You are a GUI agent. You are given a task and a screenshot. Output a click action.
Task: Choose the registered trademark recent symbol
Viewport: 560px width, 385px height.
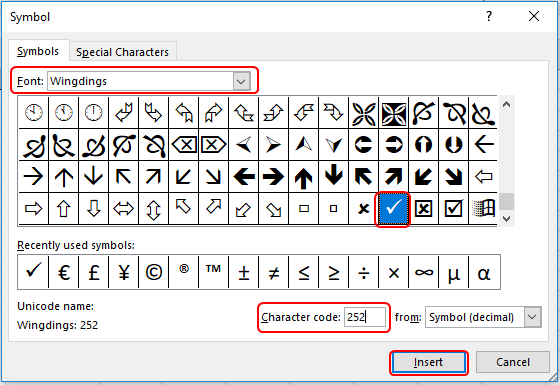[184, 272]
